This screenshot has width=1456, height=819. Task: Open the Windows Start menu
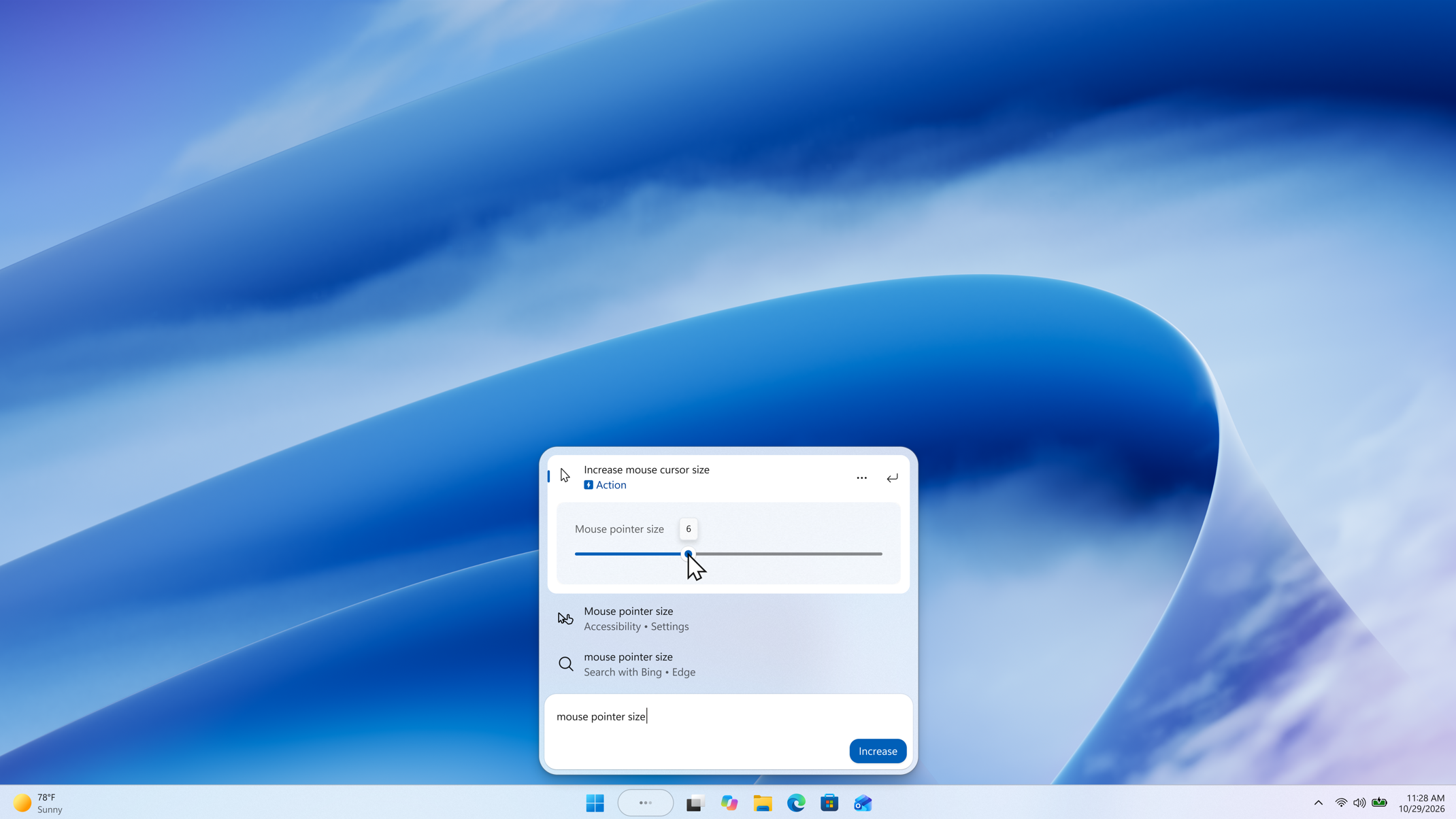point(595,803)
